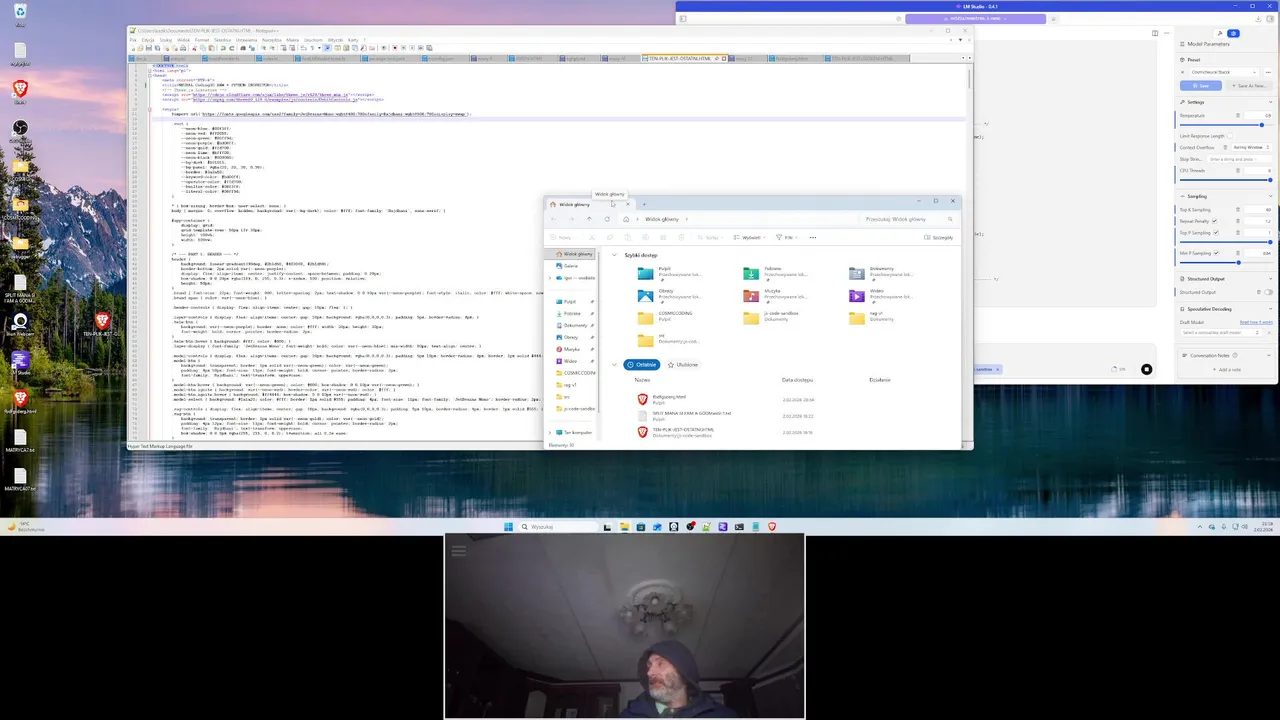Adjust the Temperature slider
Screen dimensions: 1280x720
(1225, 125)
